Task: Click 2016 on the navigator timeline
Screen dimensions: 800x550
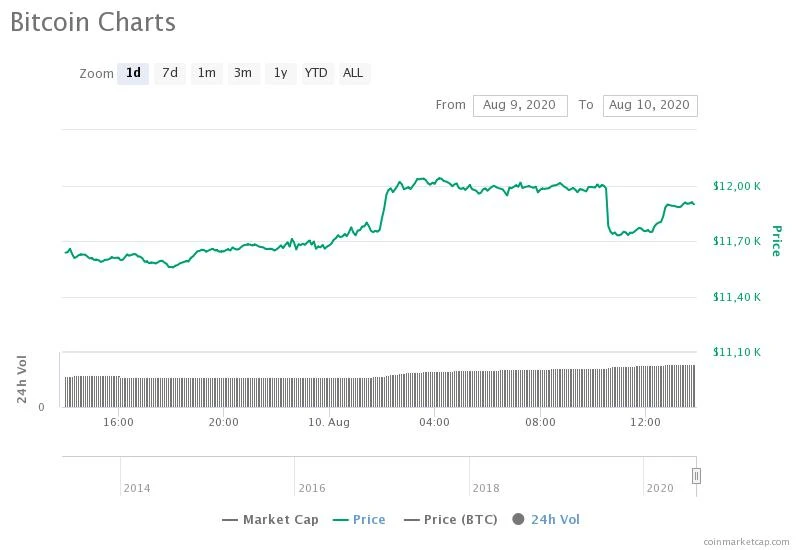Action: 312,488
